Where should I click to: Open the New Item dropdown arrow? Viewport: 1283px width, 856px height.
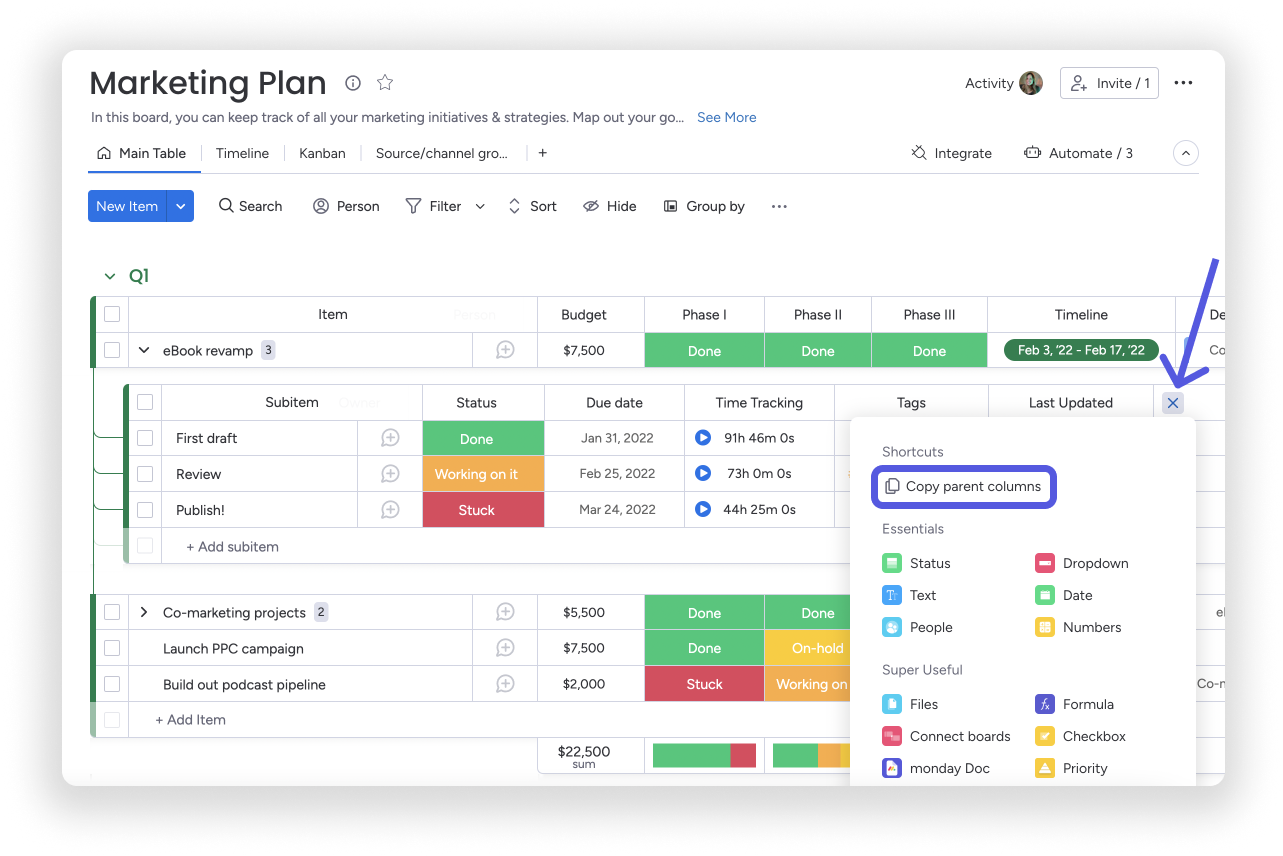click(181, 206)
